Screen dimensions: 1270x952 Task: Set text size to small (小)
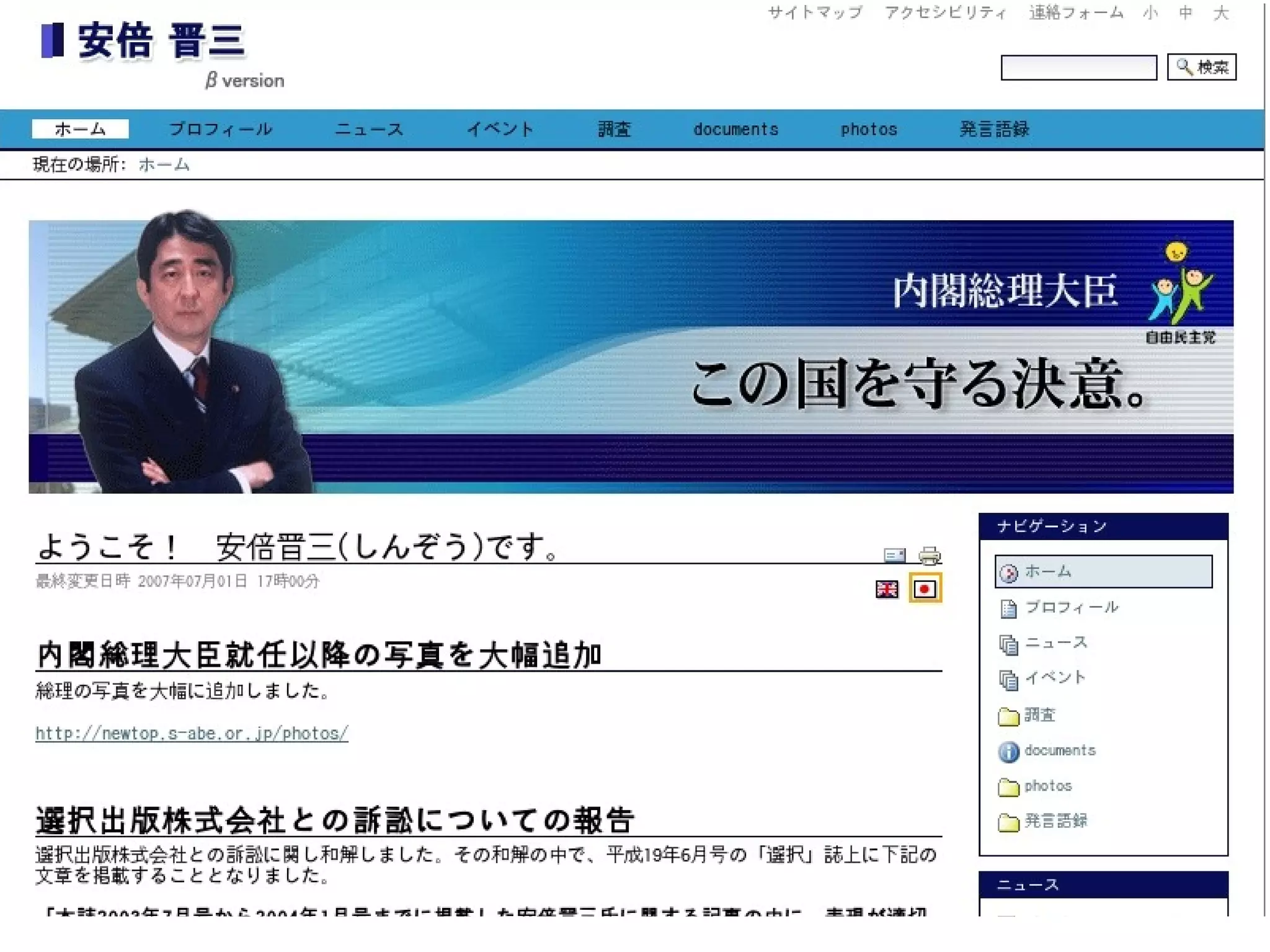(1150, 13)
